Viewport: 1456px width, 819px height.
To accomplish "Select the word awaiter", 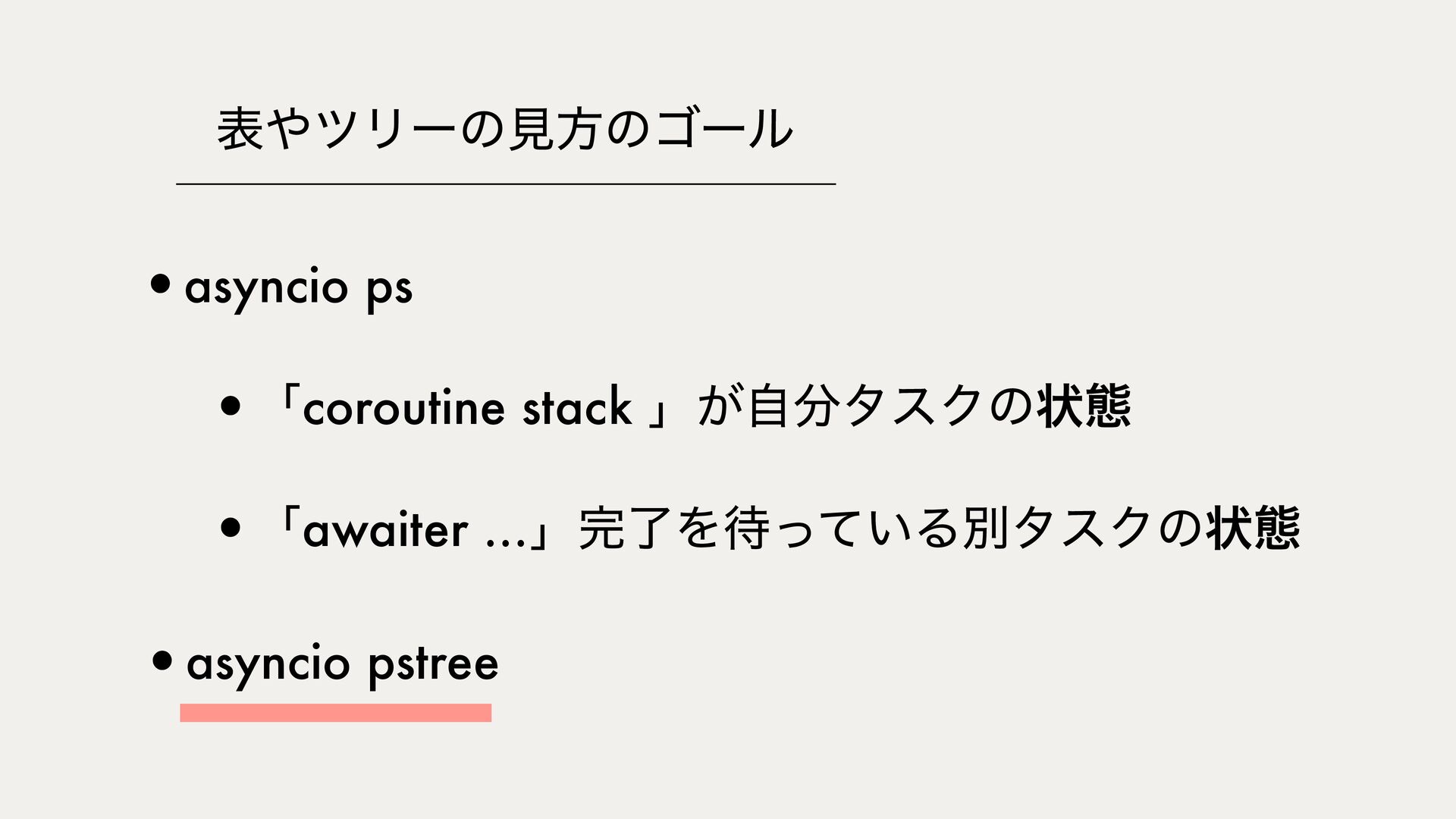I will point(385,529).
